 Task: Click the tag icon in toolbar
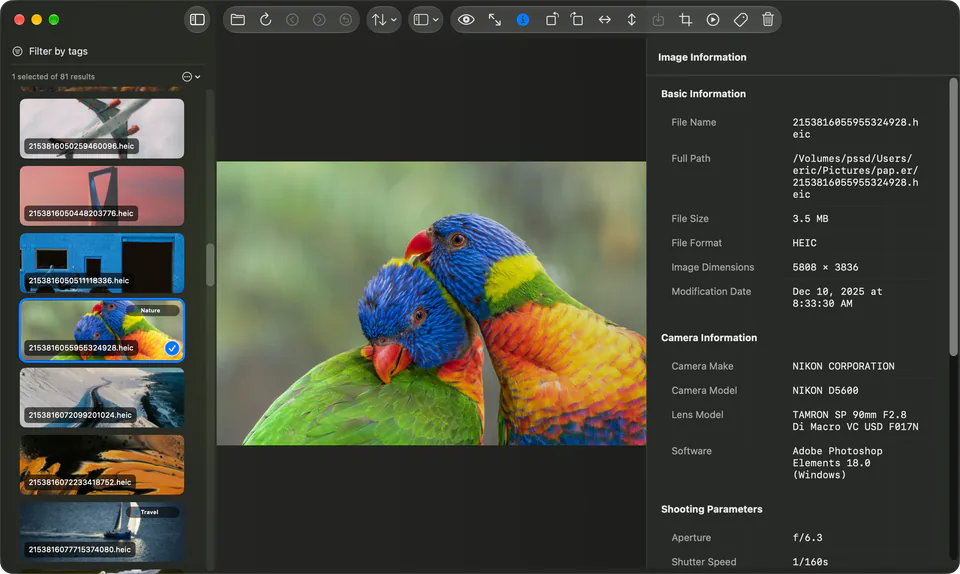740,20
